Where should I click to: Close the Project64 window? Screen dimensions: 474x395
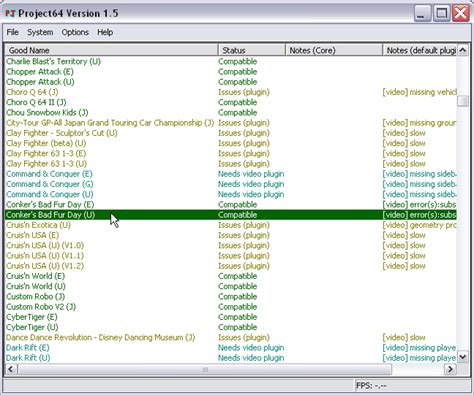[x=461, y=14]
